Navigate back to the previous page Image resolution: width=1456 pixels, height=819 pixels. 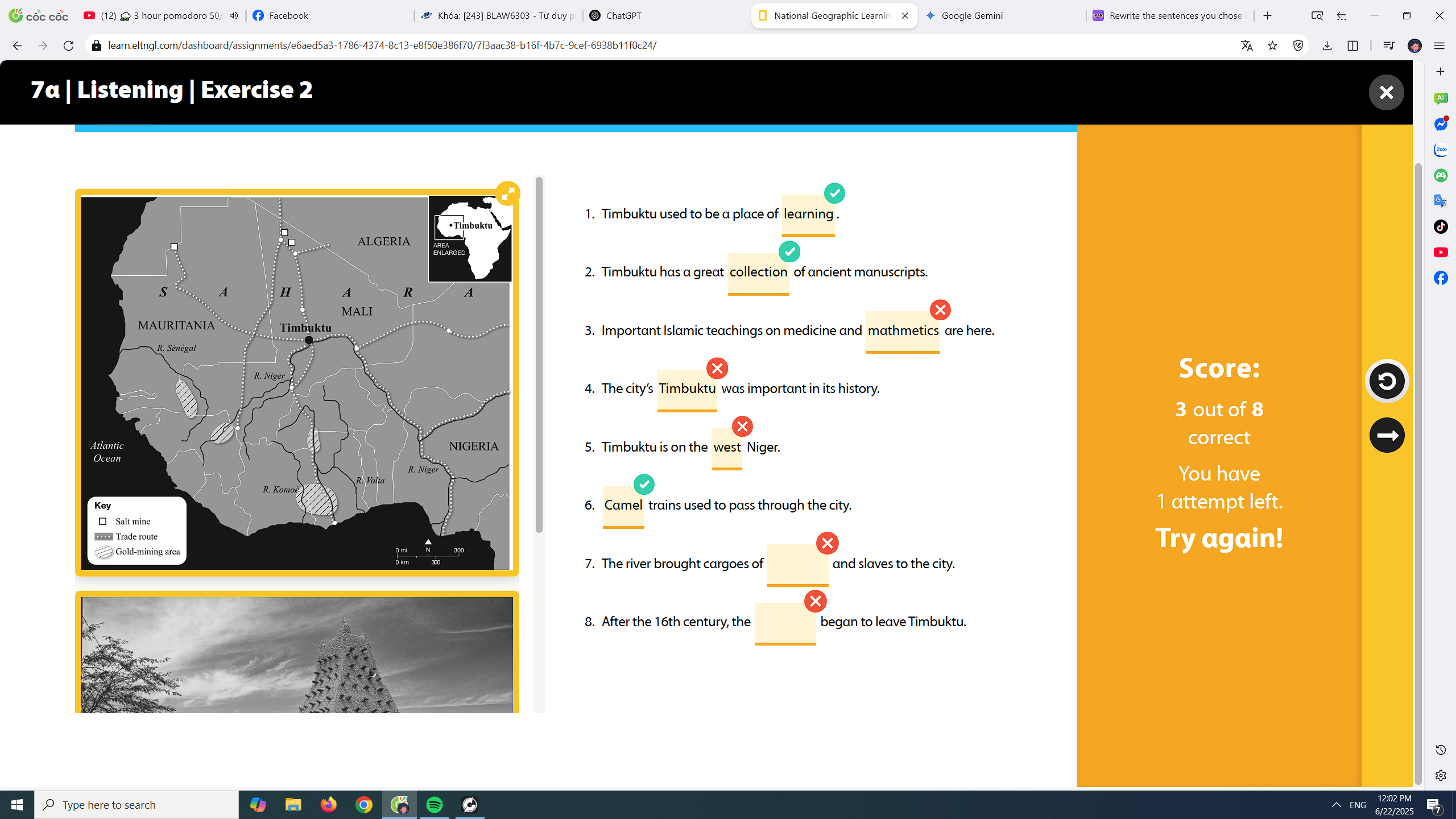click(x=16, y=45)
